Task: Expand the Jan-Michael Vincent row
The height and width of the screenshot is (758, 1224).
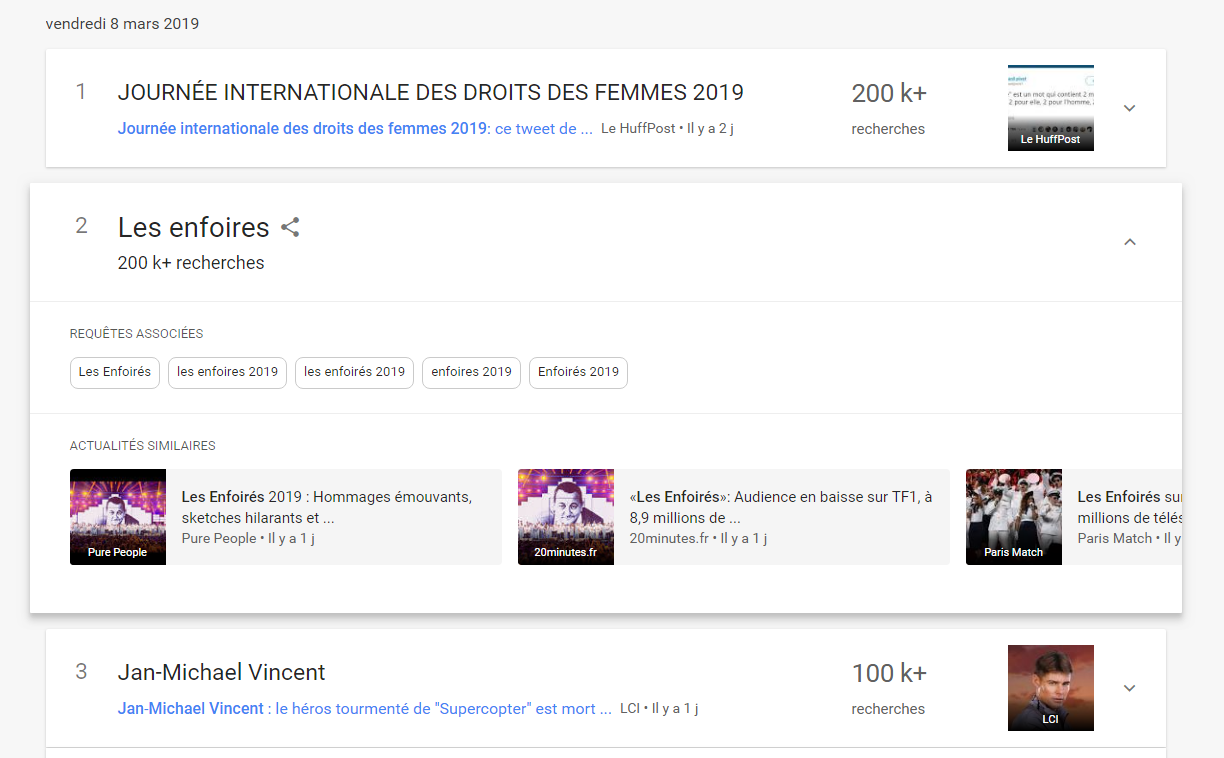Action: coord(1130,688)
